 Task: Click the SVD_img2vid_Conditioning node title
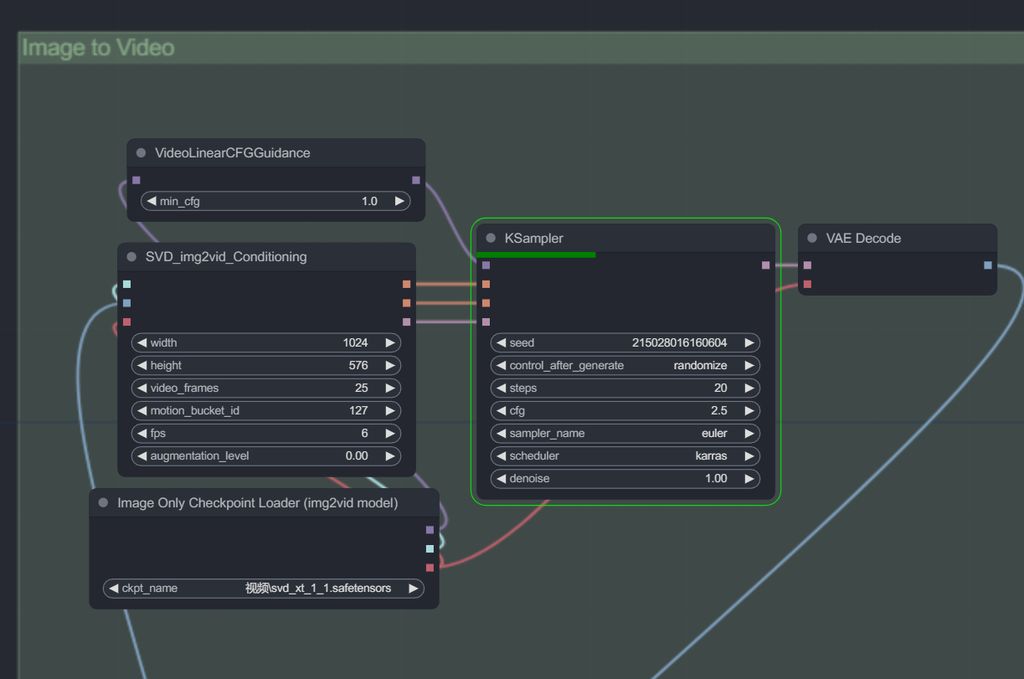point(226,257)
